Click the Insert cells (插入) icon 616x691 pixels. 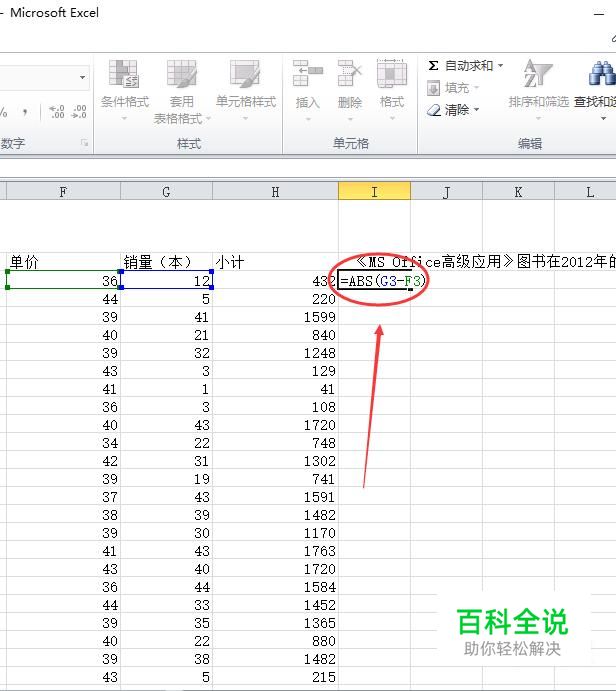pos(308,73)
